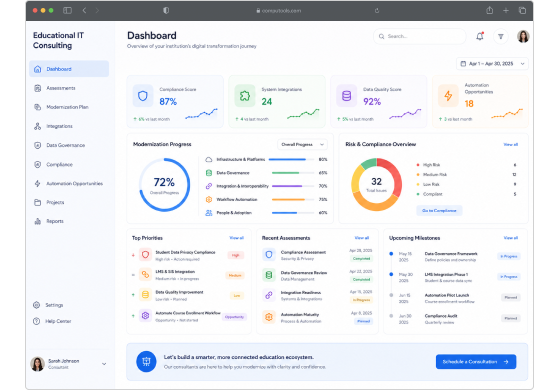Open the Apr 1 – Apr 30 date range dropdown

tap(492, 64)
